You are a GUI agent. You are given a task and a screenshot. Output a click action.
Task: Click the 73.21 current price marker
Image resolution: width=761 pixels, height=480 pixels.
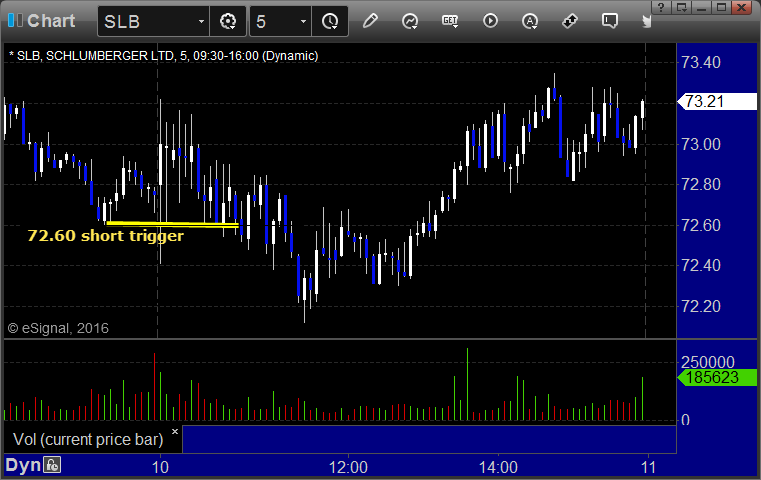717,101
